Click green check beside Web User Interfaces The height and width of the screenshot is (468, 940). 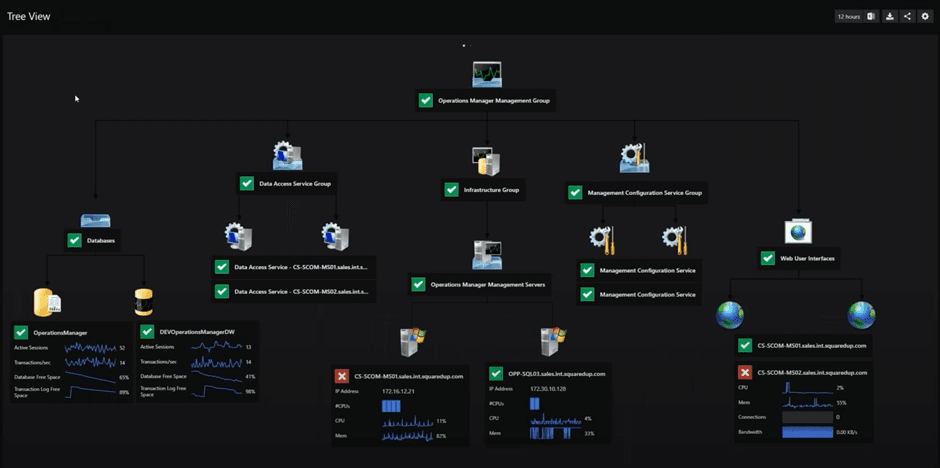767,258
